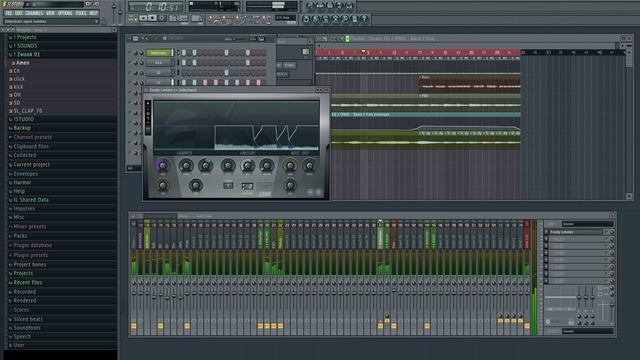Open the OPTIONS menu
Viewport: 640px width, 360px height.
point(65,13)
